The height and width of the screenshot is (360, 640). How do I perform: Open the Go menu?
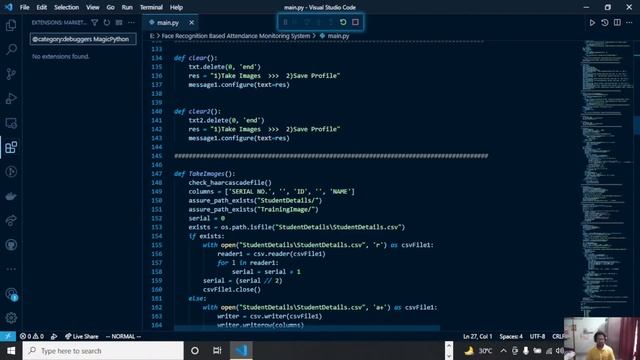point(111,7)
